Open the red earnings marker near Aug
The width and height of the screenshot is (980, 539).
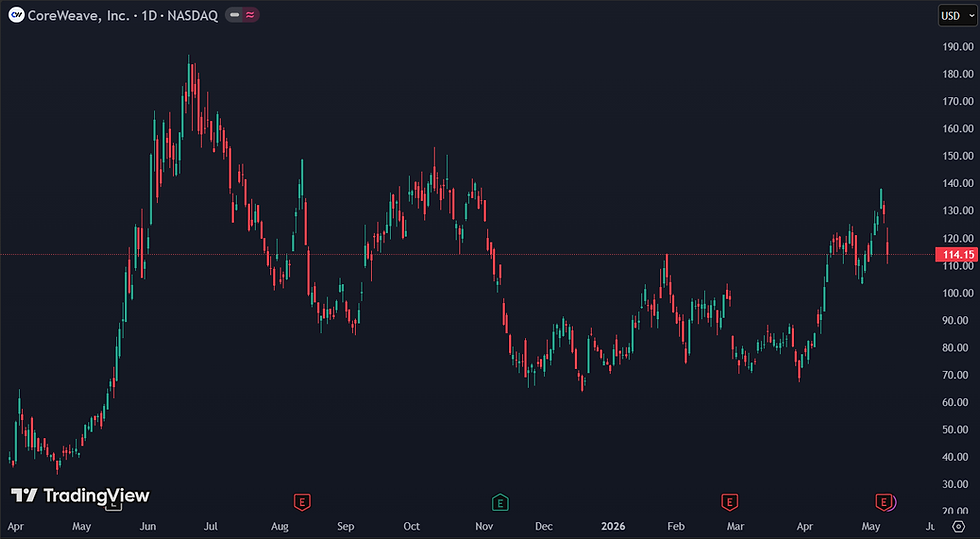point(302,502)
